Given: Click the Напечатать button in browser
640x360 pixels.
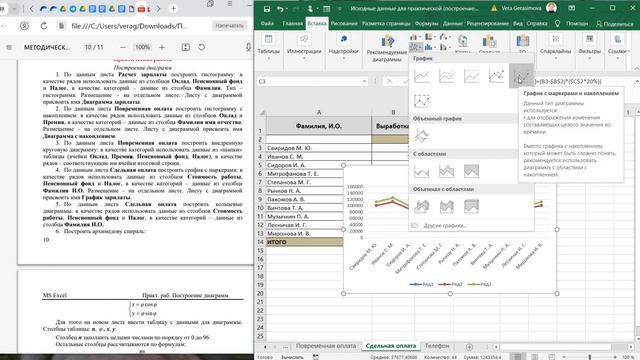Looking at the screenshot, I should click(229, 26).
